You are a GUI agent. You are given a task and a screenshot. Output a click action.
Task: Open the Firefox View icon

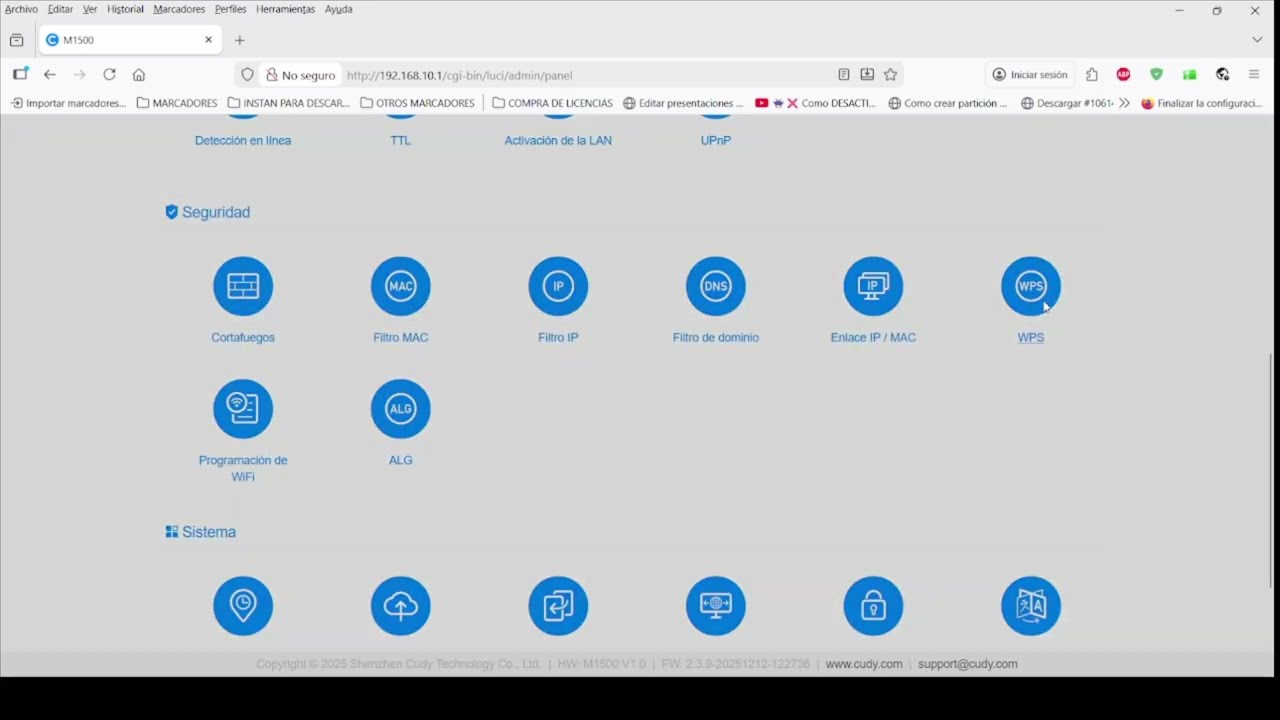[x=16, y=40]
